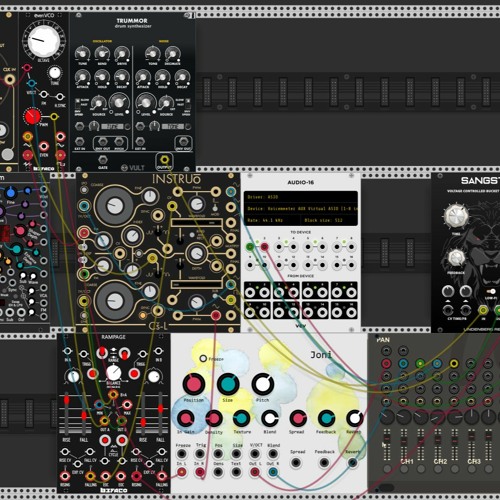
Task: Click the Joni Reverb CV jack
Action: click(352, 463)
